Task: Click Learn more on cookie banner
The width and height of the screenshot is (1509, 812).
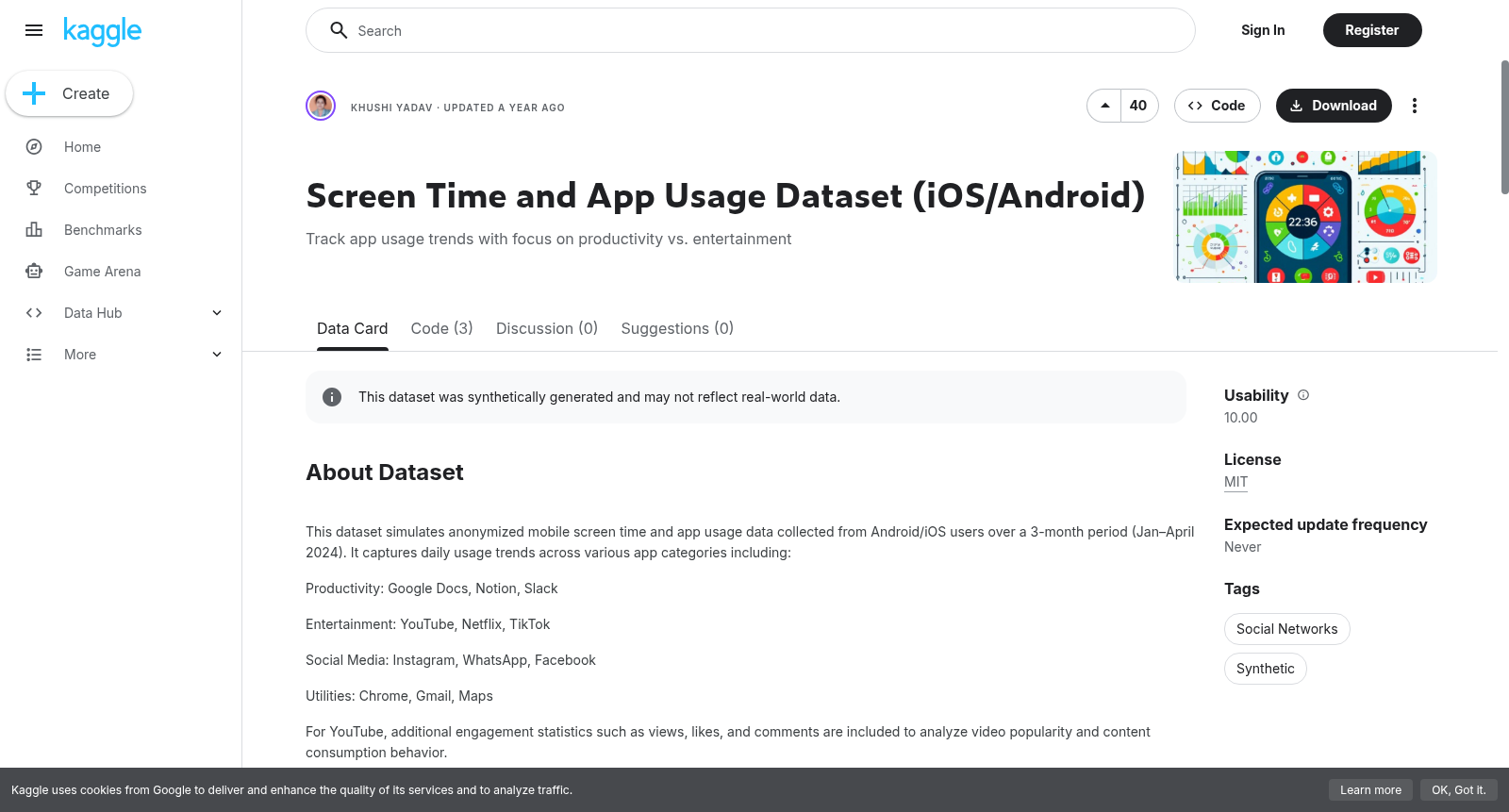Action: (1370, 790)
